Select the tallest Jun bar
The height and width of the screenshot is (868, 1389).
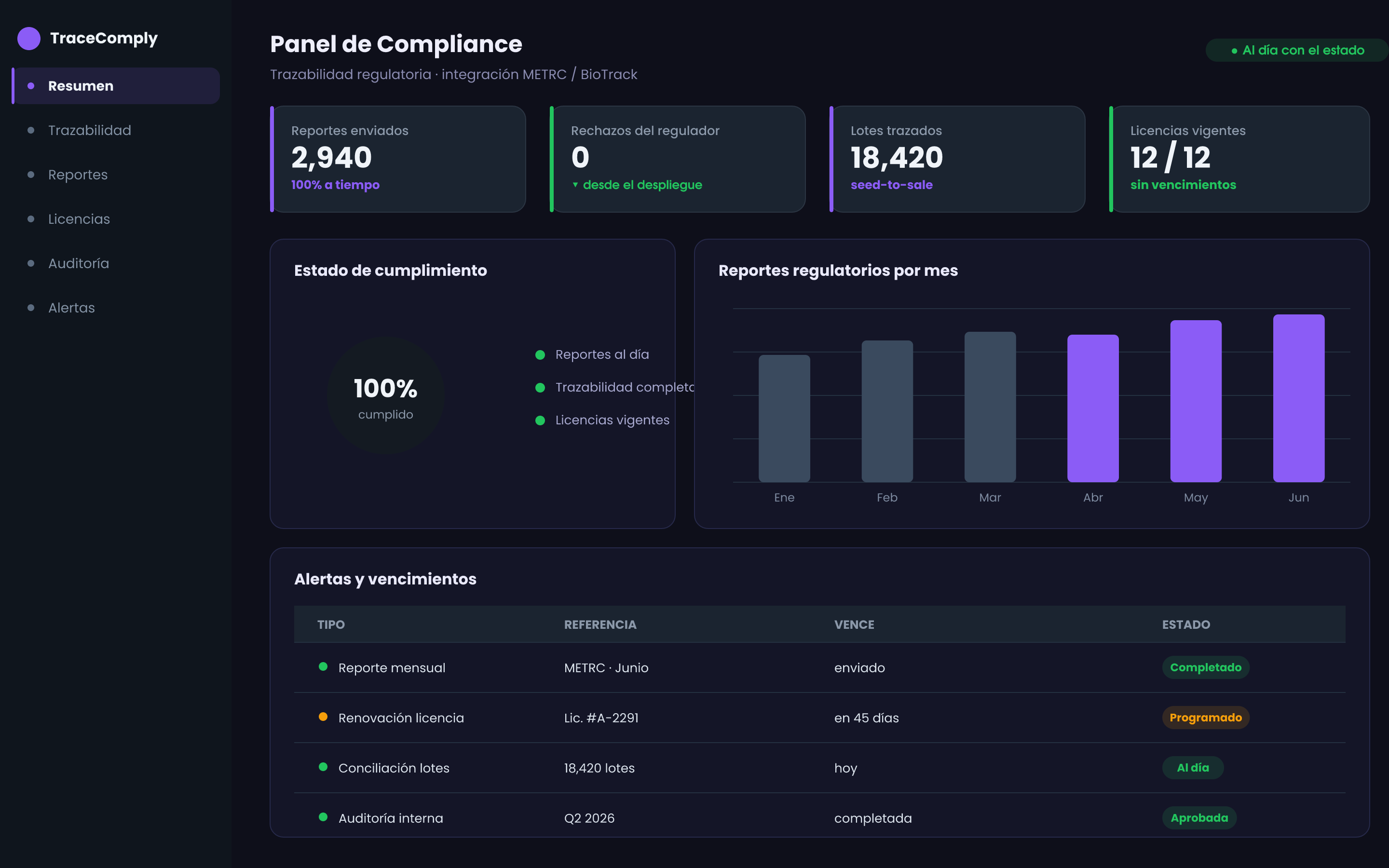click(1299, 398)
